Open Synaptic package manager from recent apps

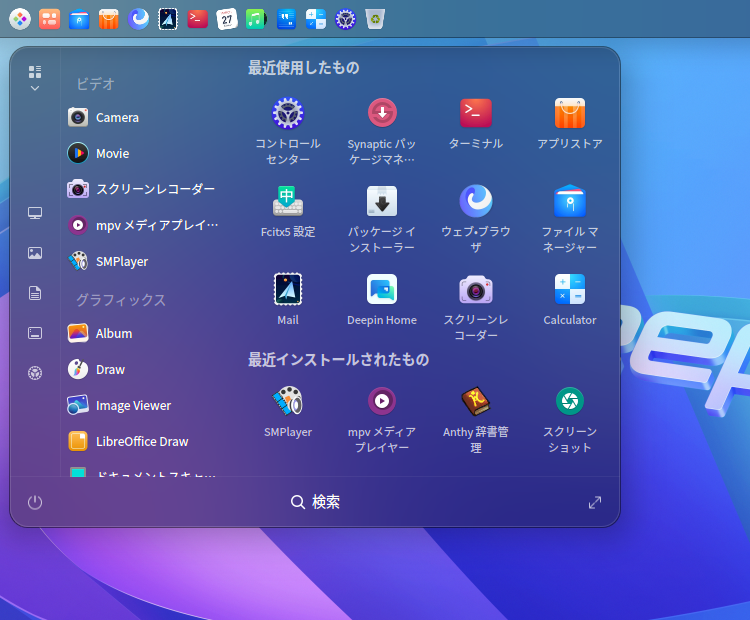382,113
